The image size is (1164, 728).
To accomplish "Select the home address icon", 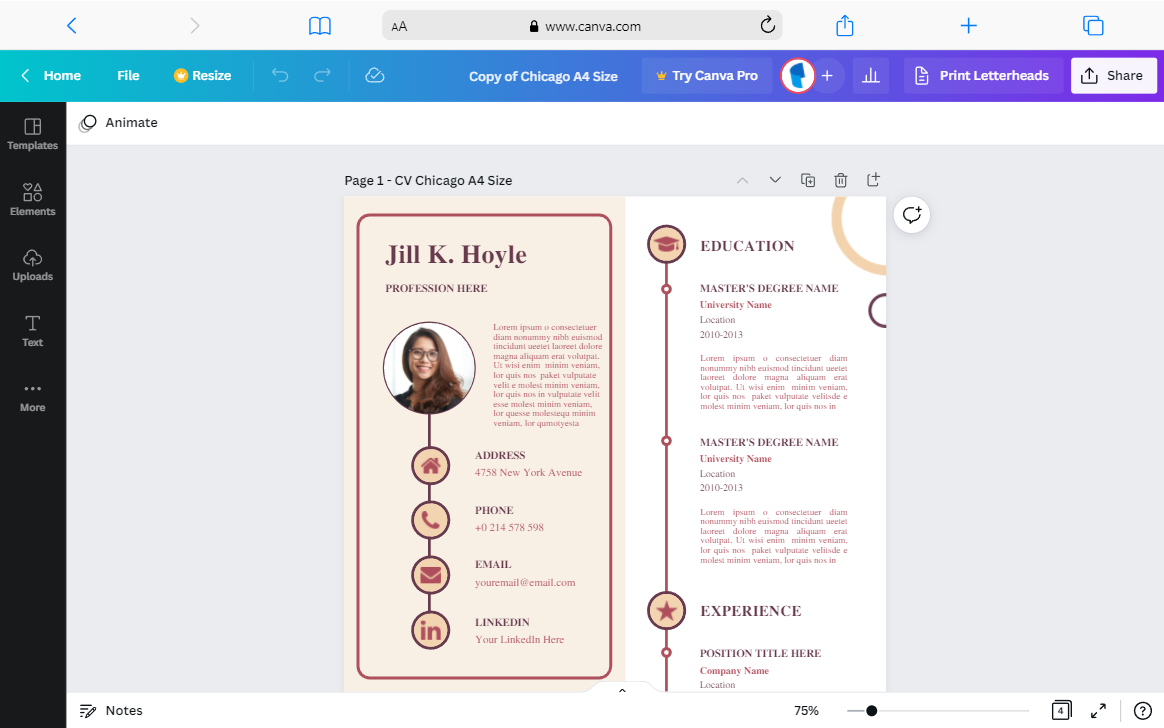I will (431, 466).
